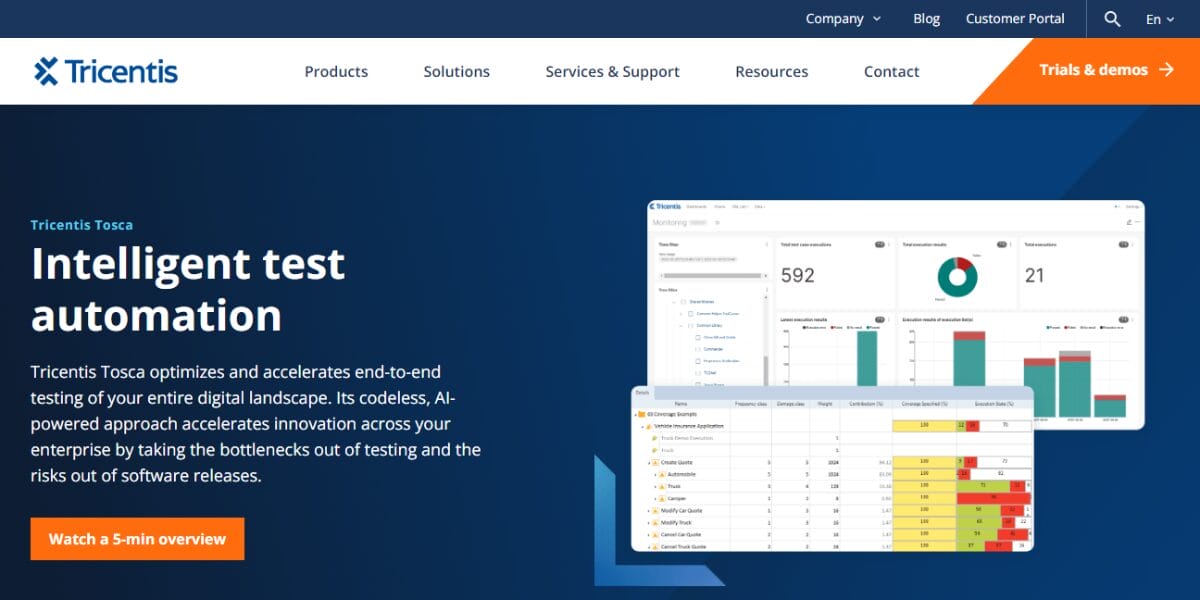This screenshot has height=600, width=1200.
Task: Click the kebab menu on the Time filter panel
Action: pyautogui.click(x=766, y=244)
